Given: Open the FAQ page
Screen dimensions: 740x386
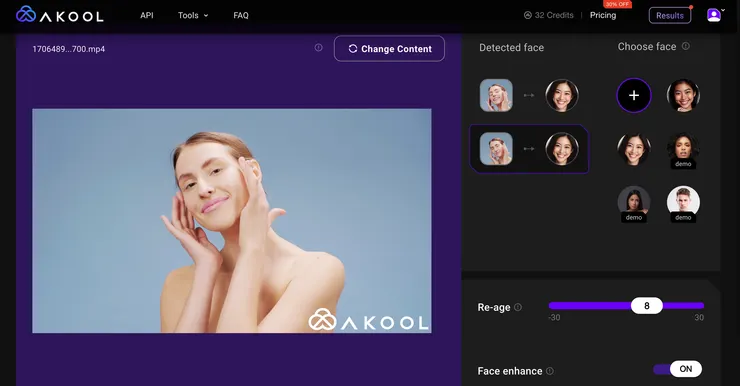Looking at the screenshot, I should click(x=241, y=15).
